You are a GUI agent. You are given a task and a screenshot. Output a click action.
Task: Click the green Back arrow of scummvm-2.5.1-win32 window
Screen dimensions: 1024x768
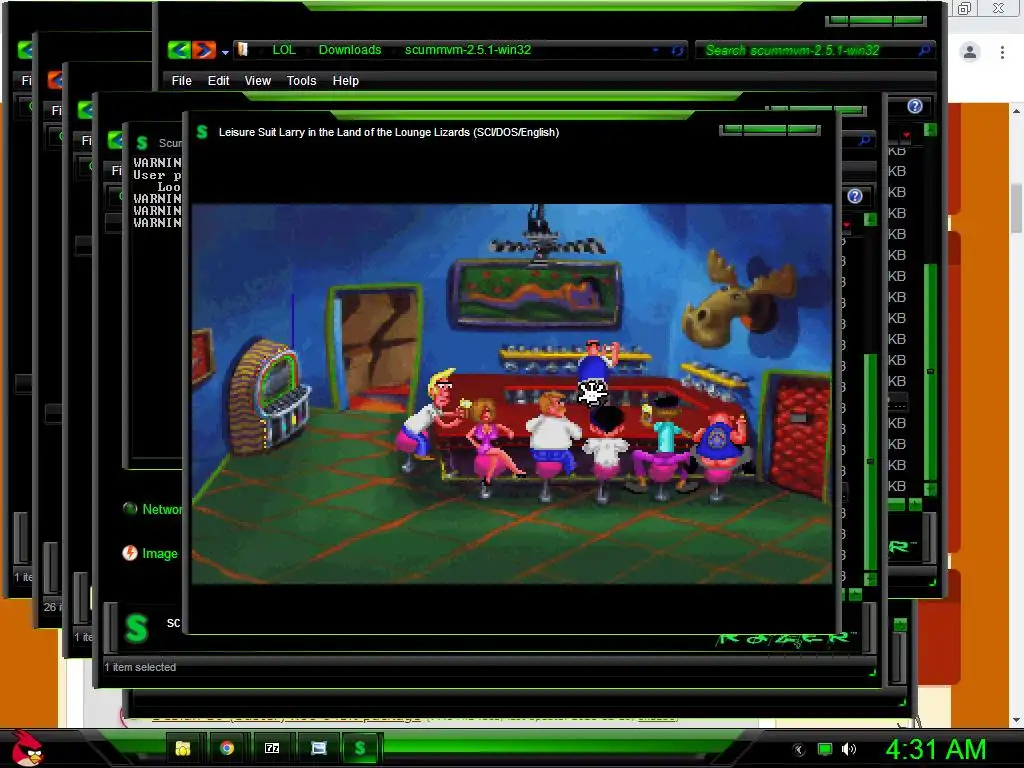pyautogui.click(x=178, y=50)
